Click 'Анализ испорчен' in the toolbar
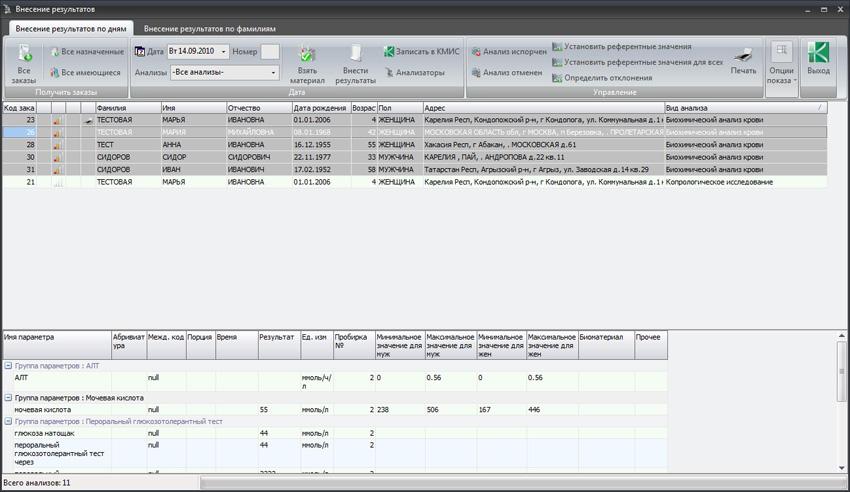The image size is (850, 492). [508, 52]
